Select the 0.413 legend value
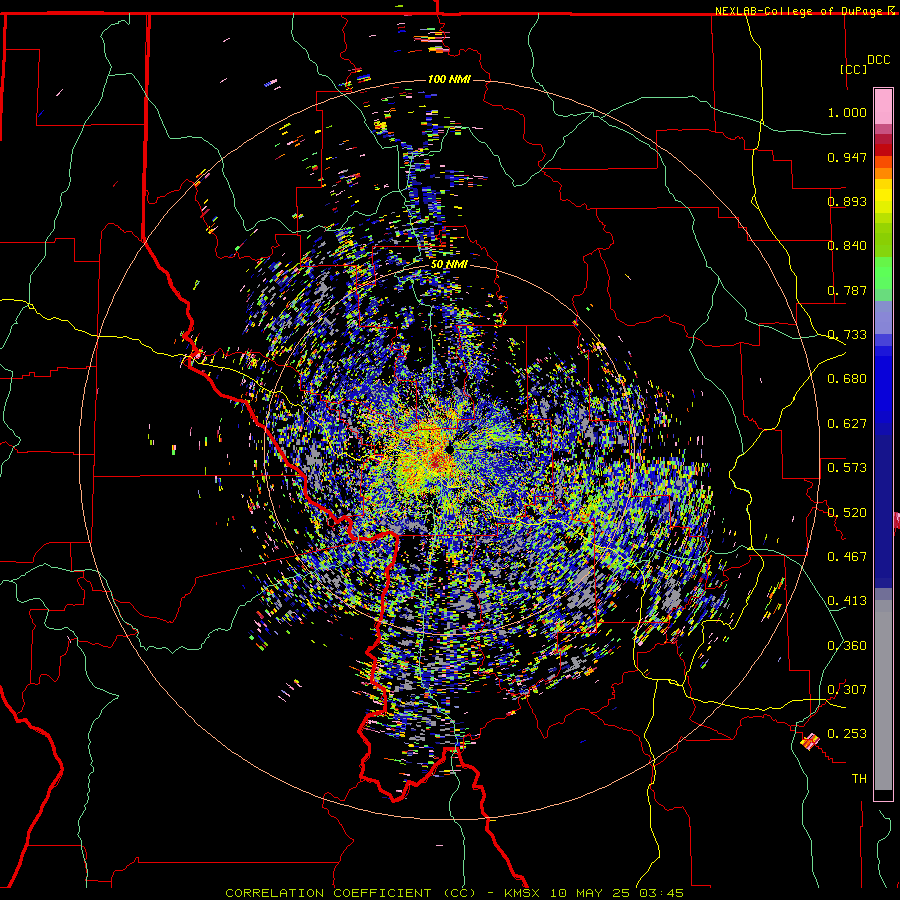 pyautogui.click(x=847, y=601)
